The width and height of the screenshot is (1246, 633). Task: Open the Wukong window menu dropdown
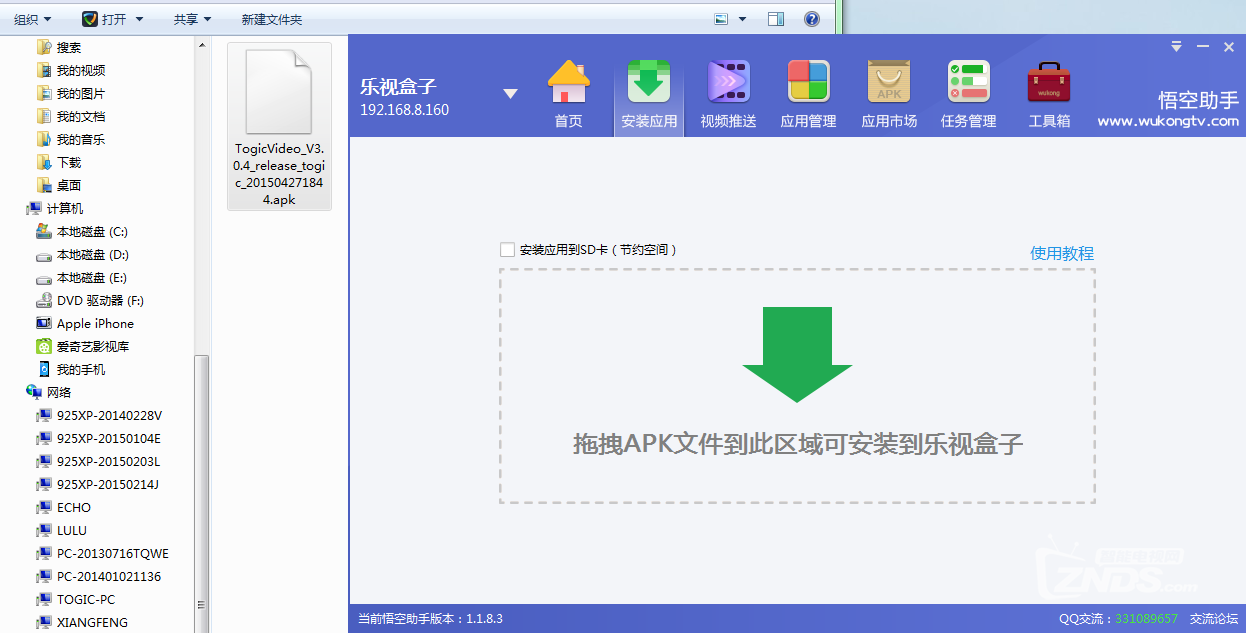click(1176, 47)
